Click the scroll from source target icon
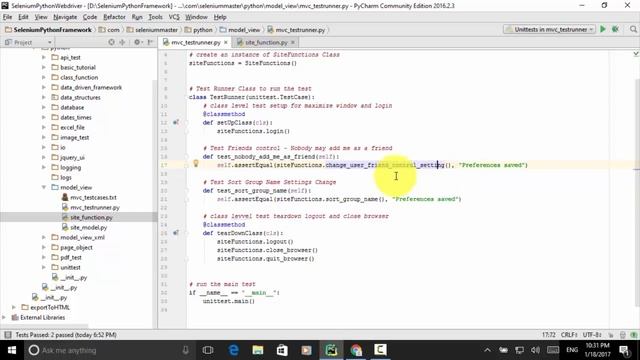Image resolution: width=640 pixels, height=360 pixels. [x=111, y=42]
